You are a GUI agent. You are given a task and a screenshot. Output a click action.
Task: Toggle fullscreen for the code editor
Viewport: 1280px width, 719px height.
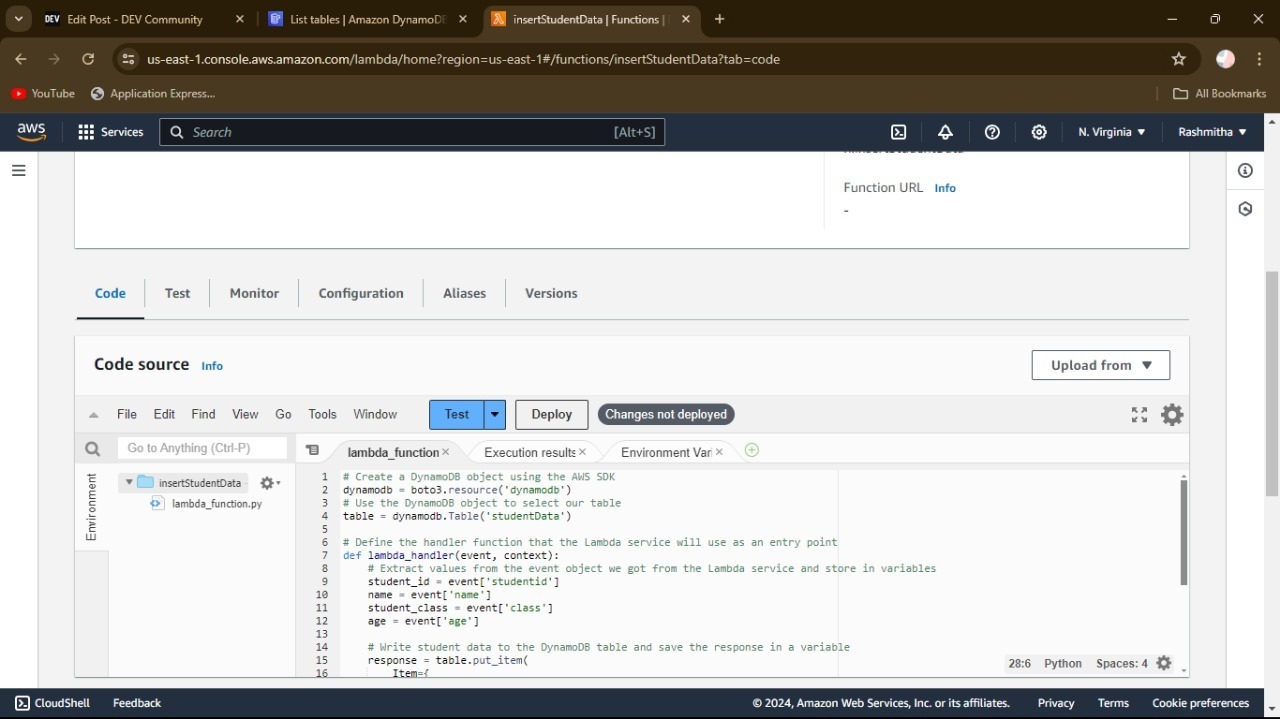pyautogui.click(x=1139, y=414)
